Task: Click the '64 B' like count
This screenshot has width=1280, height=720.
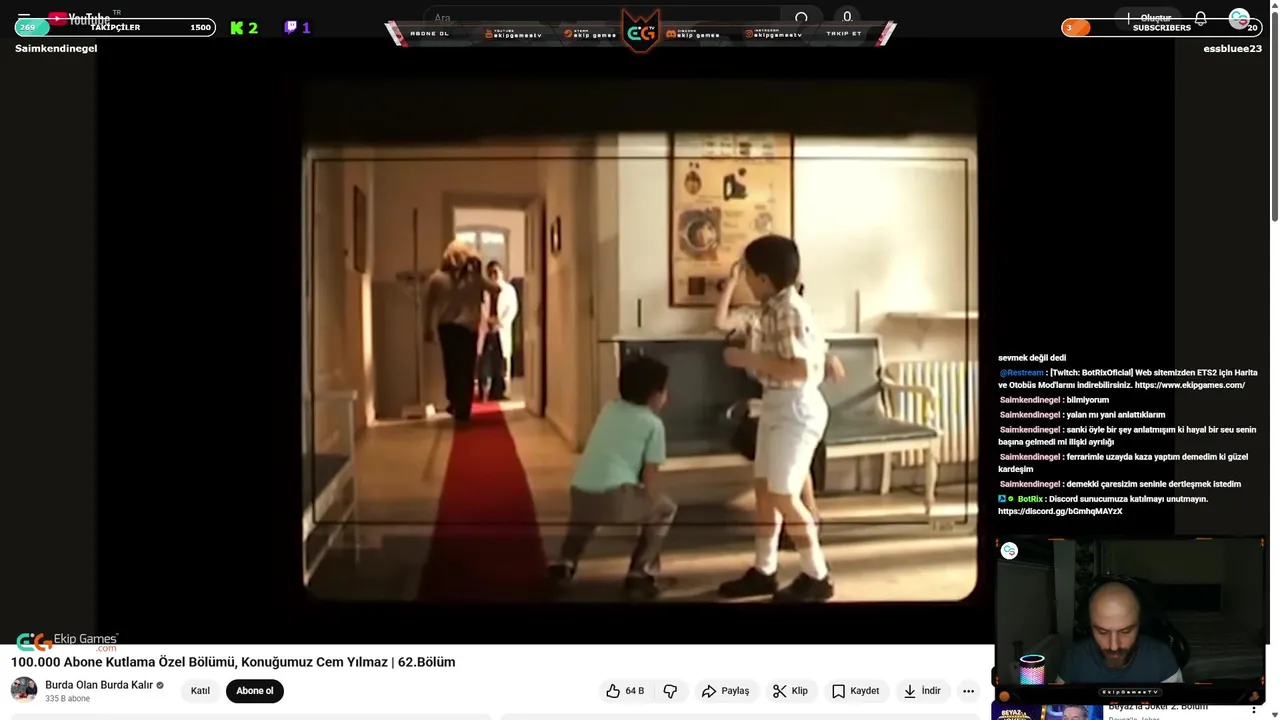Action: 634,691
